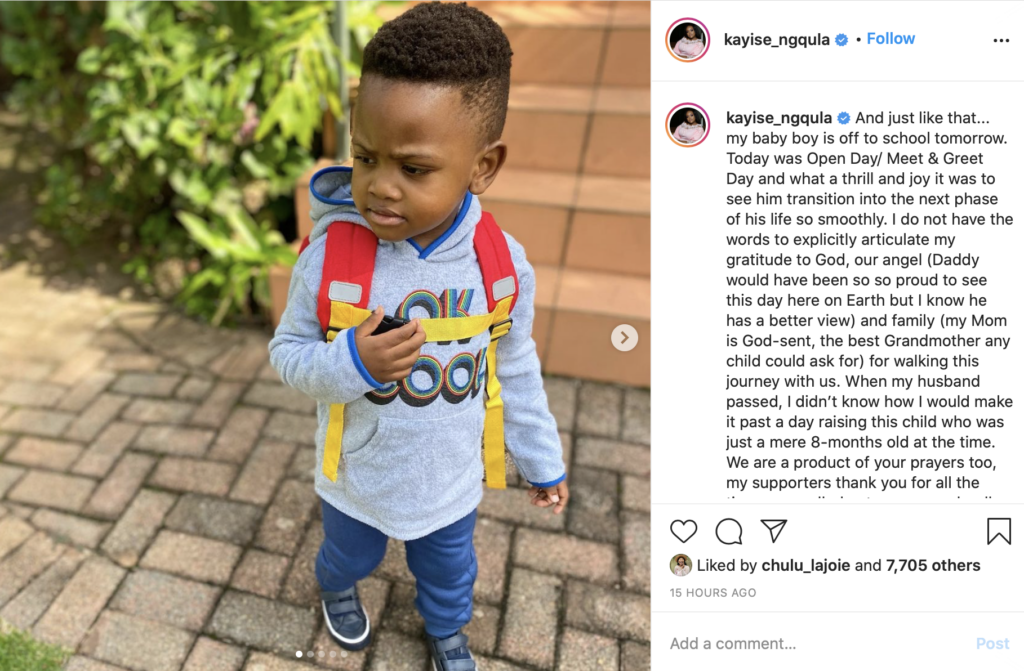
Task: Click the 15 HOURS AGO timestamp
Action: [x=712, y=593]
